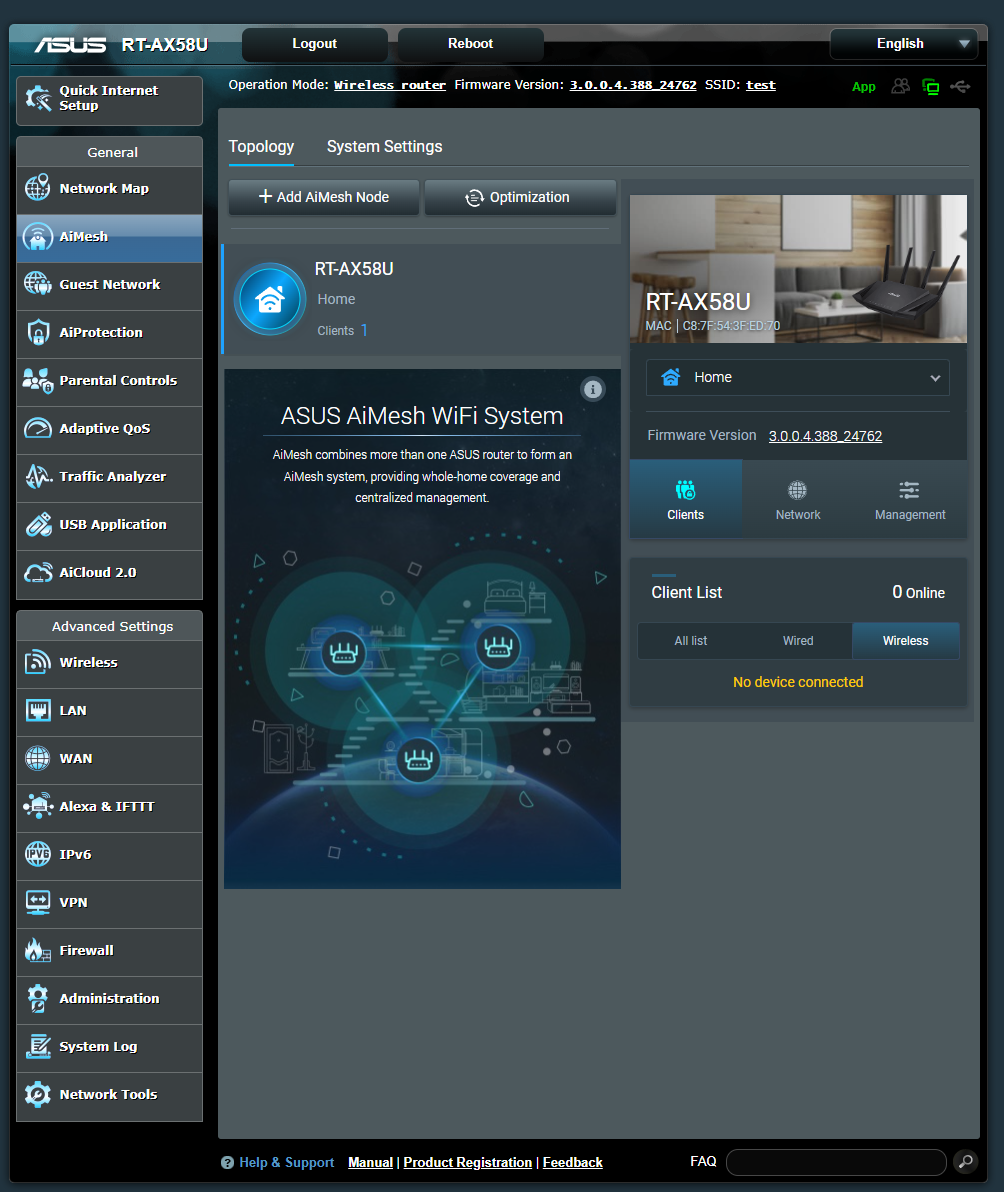This screenshot has width=1004, height=1192.
Task: Click the RT-AX58U router photo thumbnail
Action: pyautogui.click(x=798, y=268)
